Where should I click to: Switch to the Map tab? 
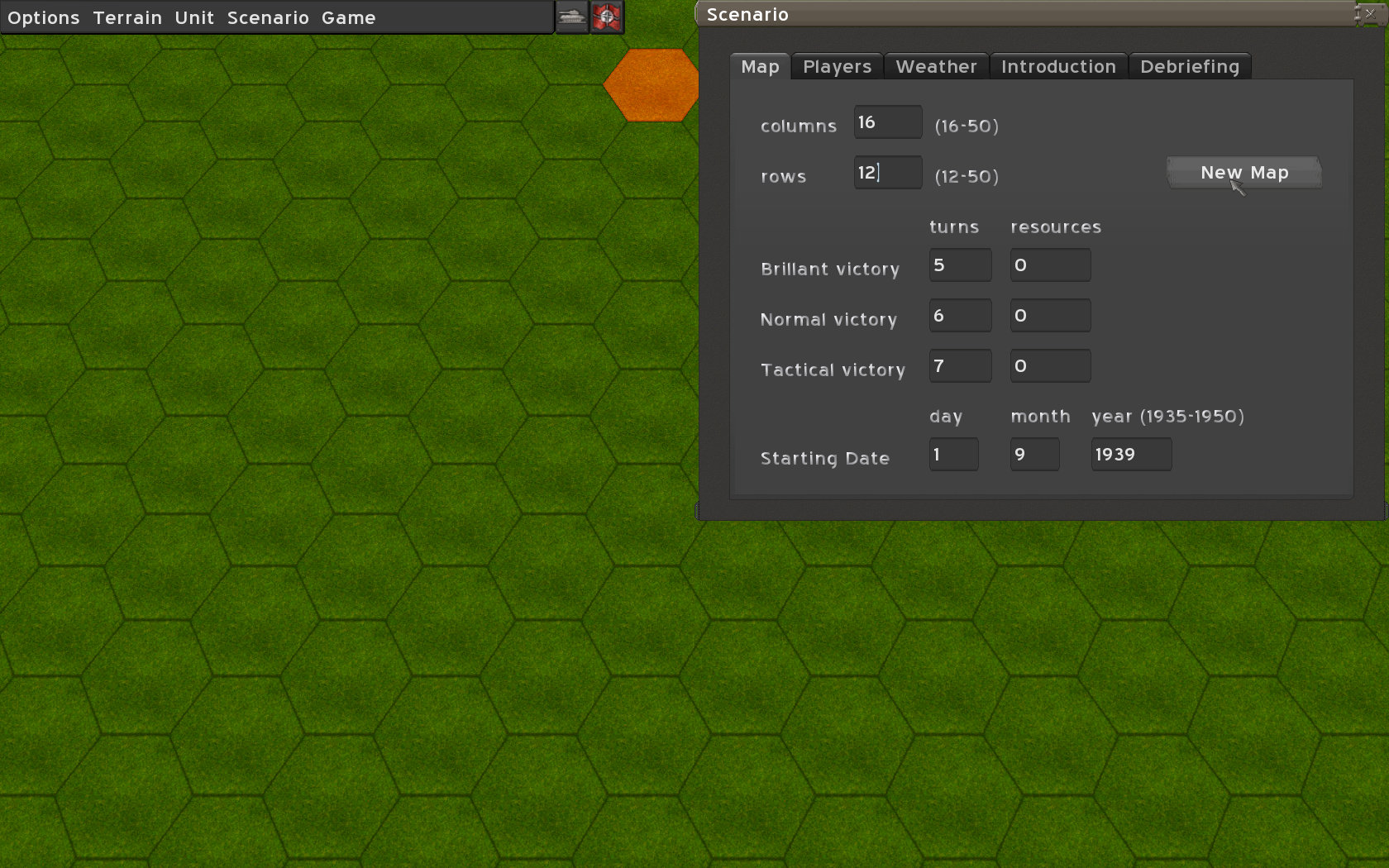pos(760,66)
